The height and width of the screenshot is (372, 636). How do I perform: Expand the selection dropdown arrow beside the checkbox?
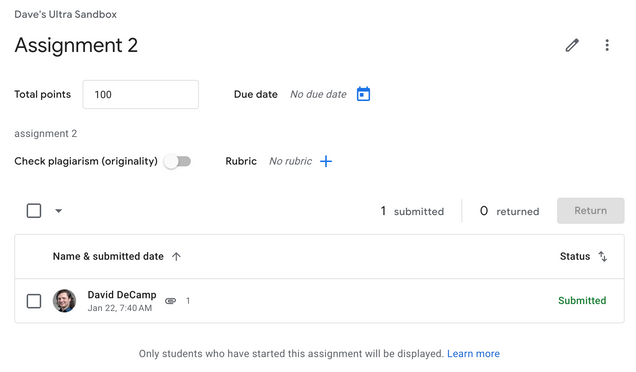click(x=58, y=211)
